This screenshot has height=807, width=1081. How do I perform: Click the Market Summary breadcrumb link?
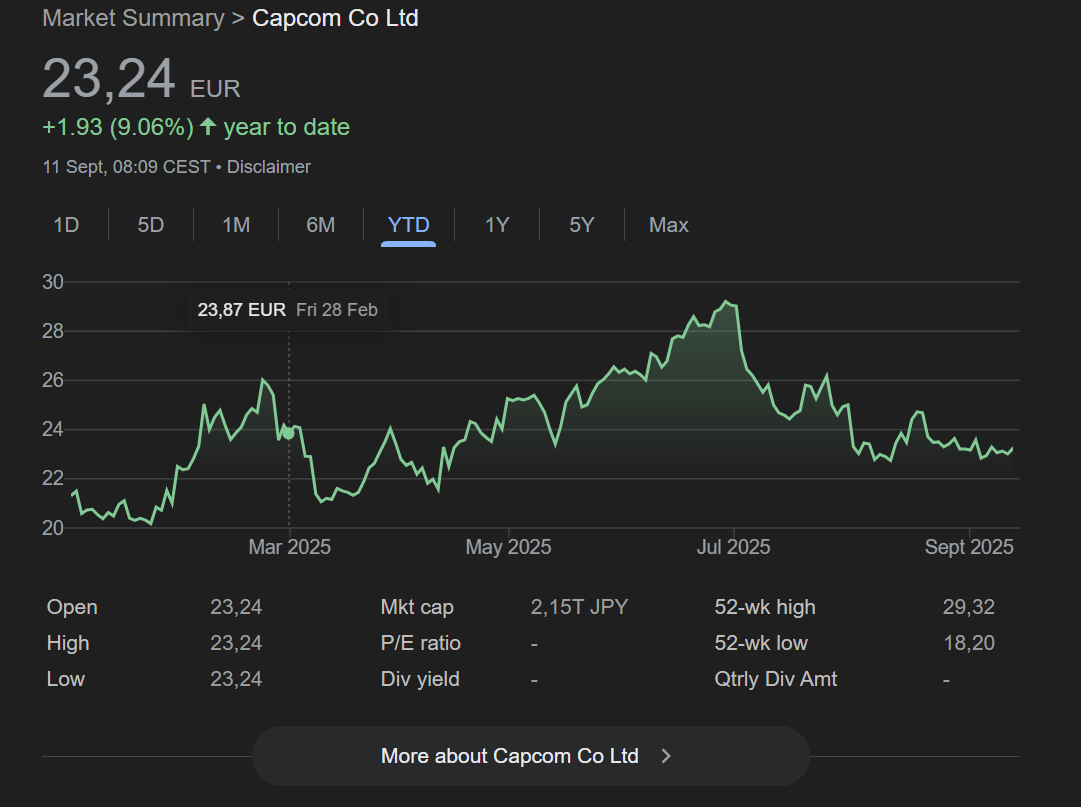[133, 18]
